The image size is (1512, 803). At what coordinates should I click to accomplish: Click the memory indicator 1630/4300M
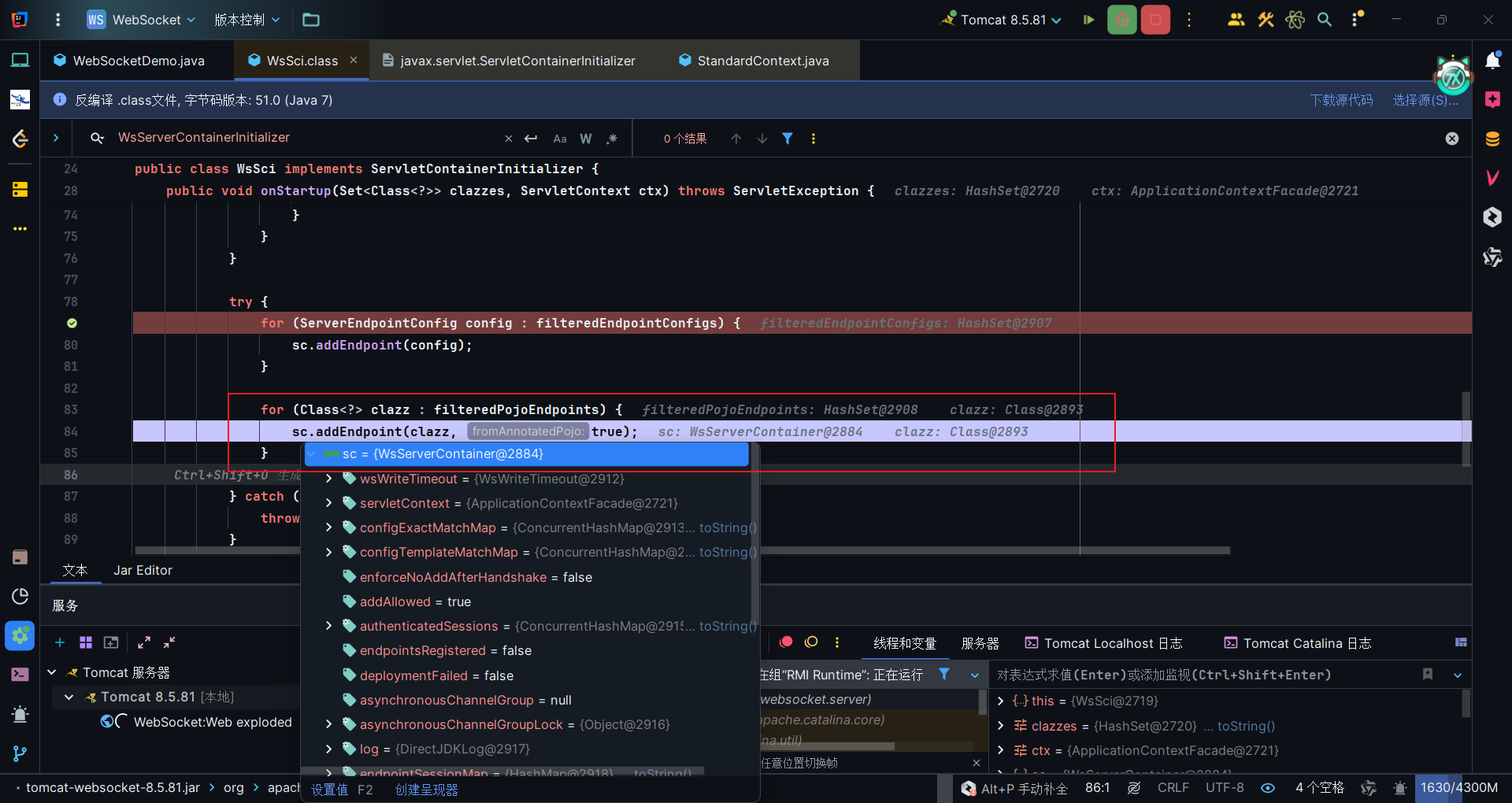pos(1459,788)
